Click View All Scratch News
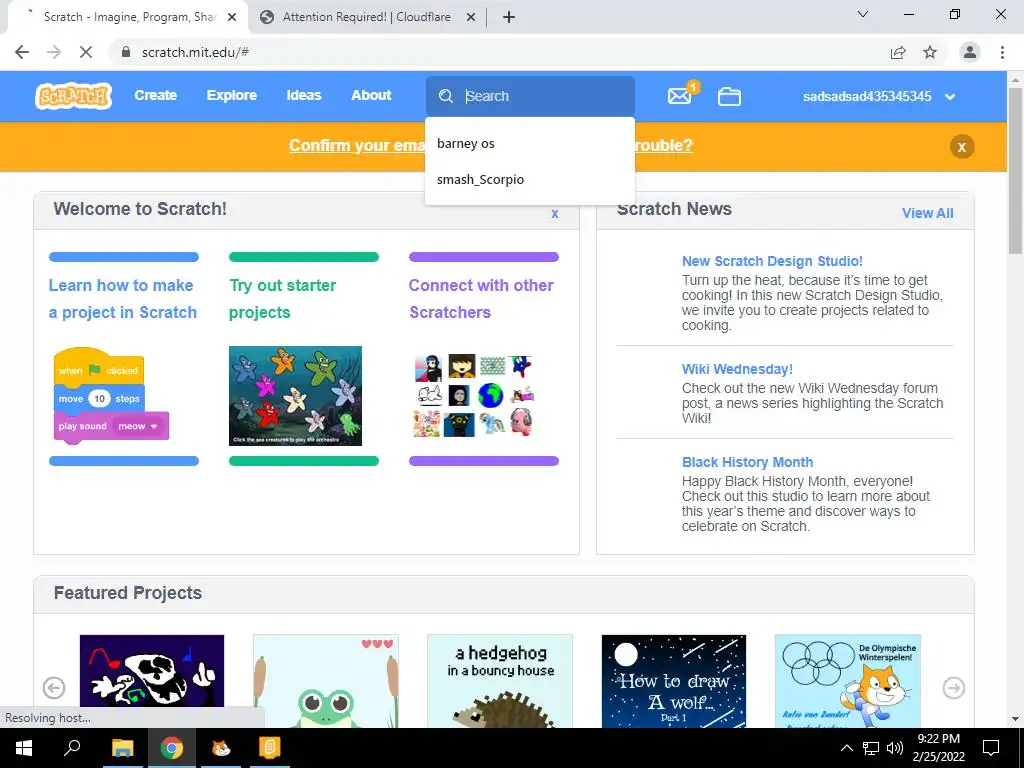Viewport: 1024px width, 768px height. click(927, 213)
